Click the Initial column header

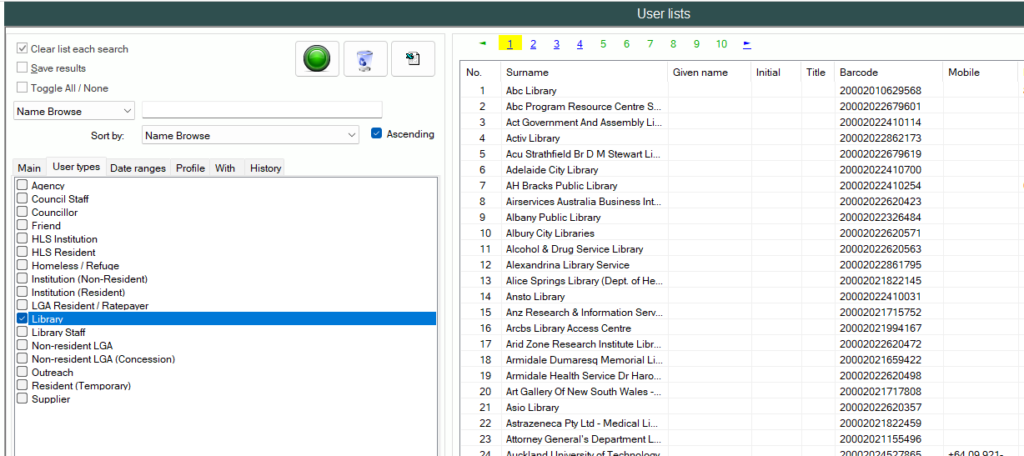(x=776, y=73)
